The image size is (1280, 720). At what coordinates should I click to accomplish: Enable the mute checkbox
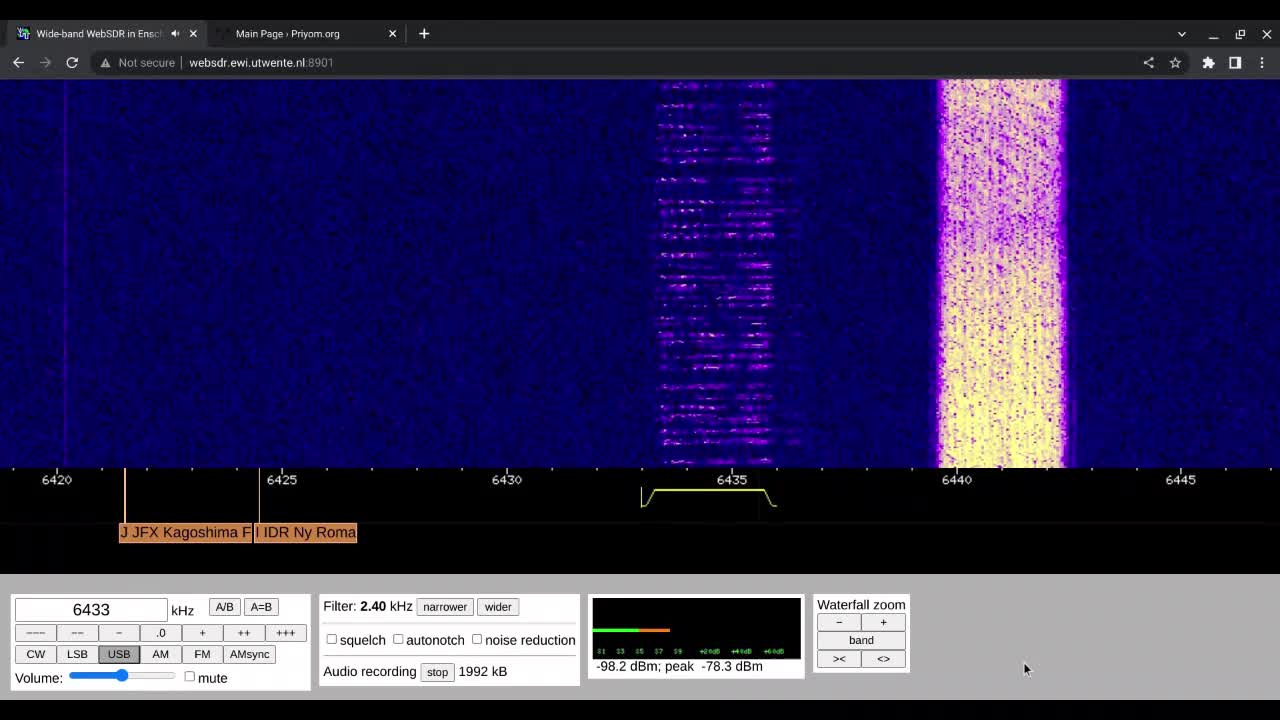(x=189, y=677)
